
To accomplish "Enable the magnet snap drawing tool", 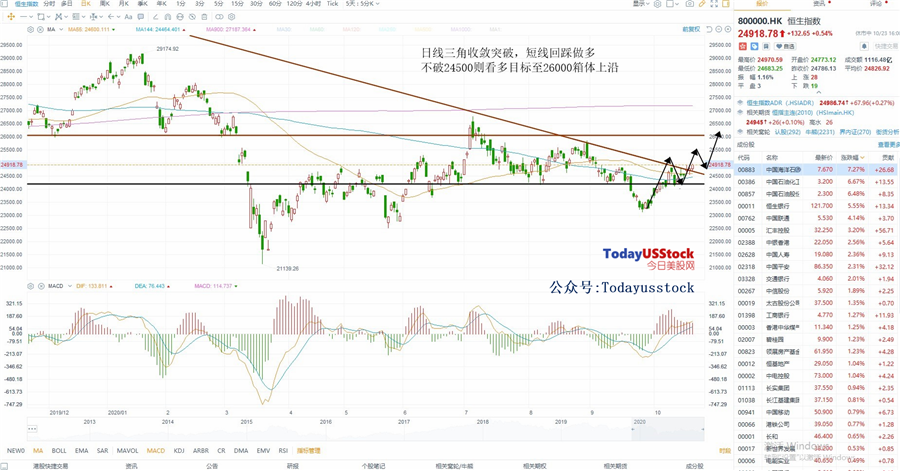I will (168, 17).
